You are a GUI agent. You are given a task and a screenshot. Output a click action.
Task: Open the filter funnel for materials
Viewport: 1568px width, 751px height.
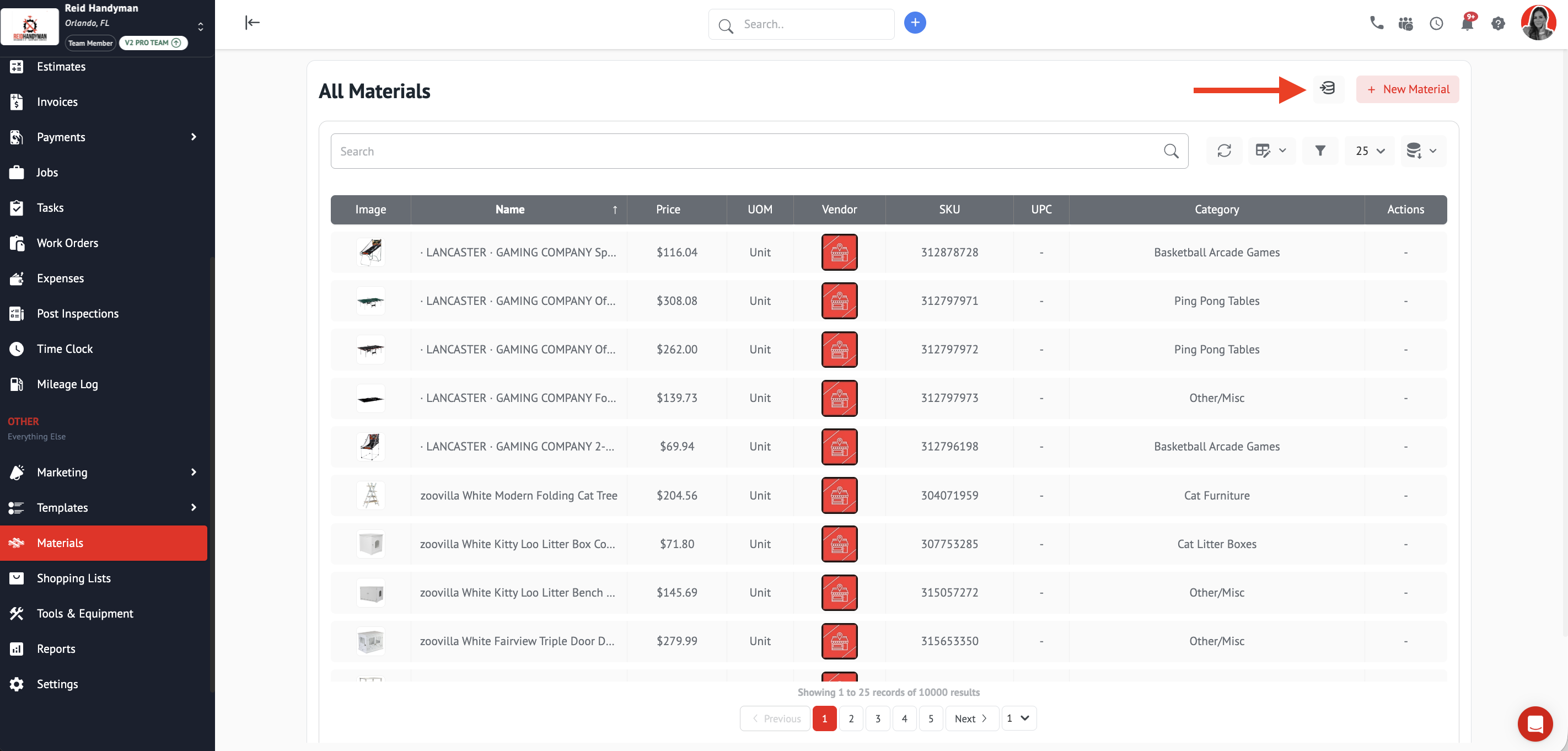point(1320,151)
